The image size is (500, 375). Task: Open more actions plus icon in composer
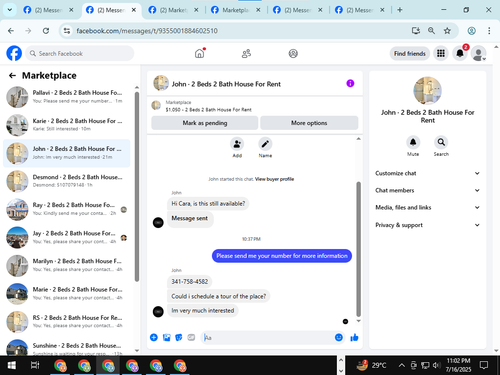tap(154, 337)
